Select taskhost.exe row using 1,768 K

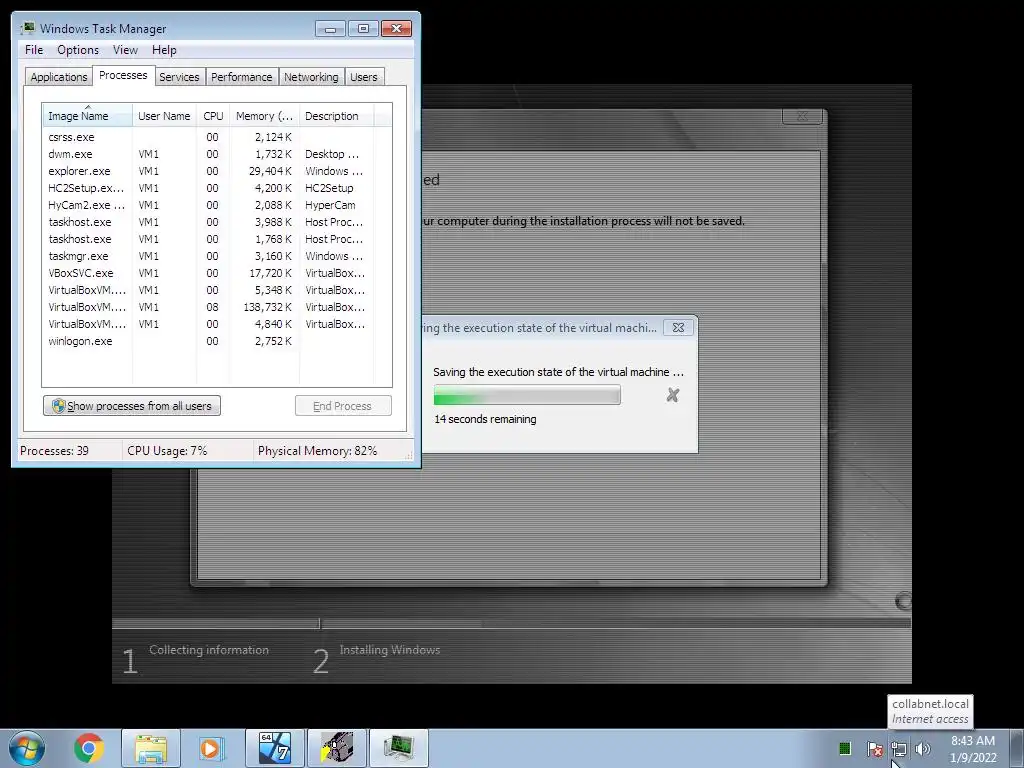coord(217,239)
